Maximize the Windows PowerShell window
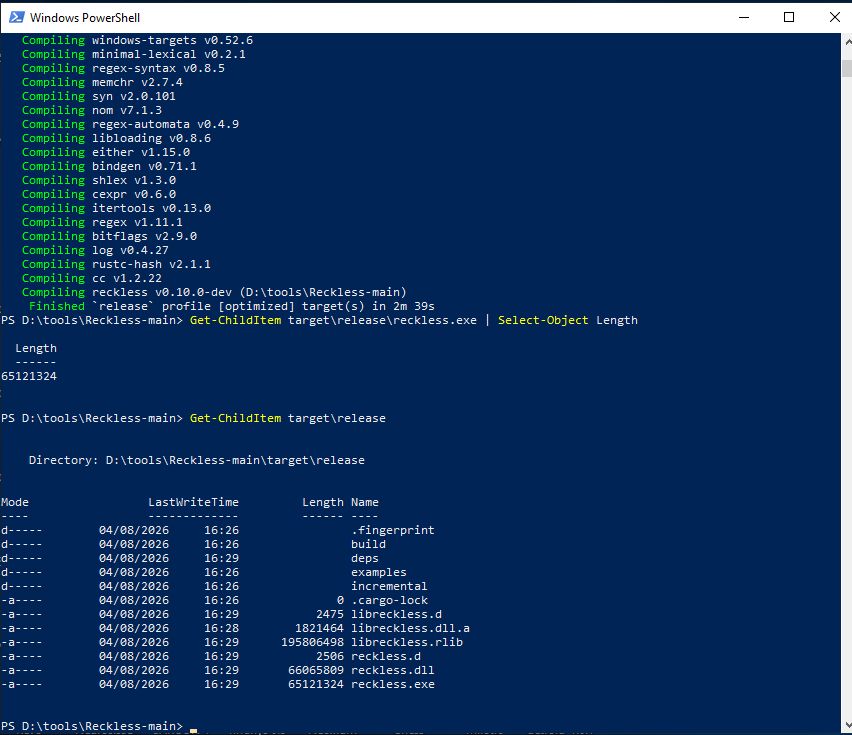 click(x=789, y=17)
